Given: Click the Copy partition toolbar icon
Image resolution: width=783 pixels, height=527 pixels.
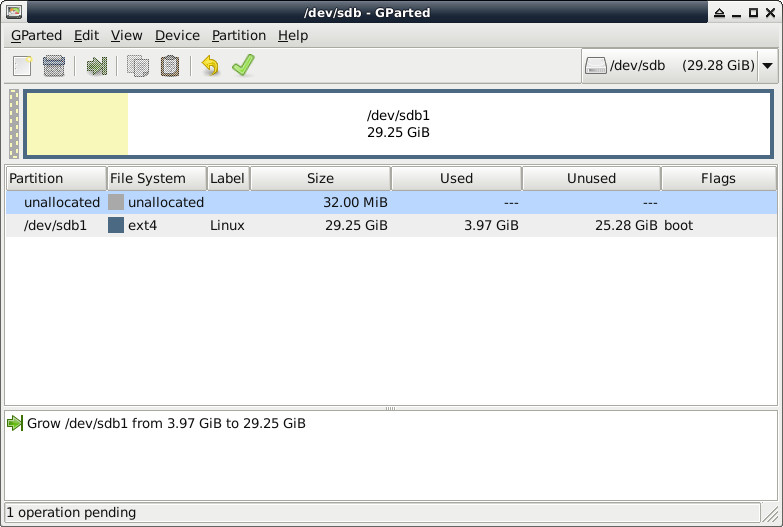Looking at the screenshot, I should [138, 66].
